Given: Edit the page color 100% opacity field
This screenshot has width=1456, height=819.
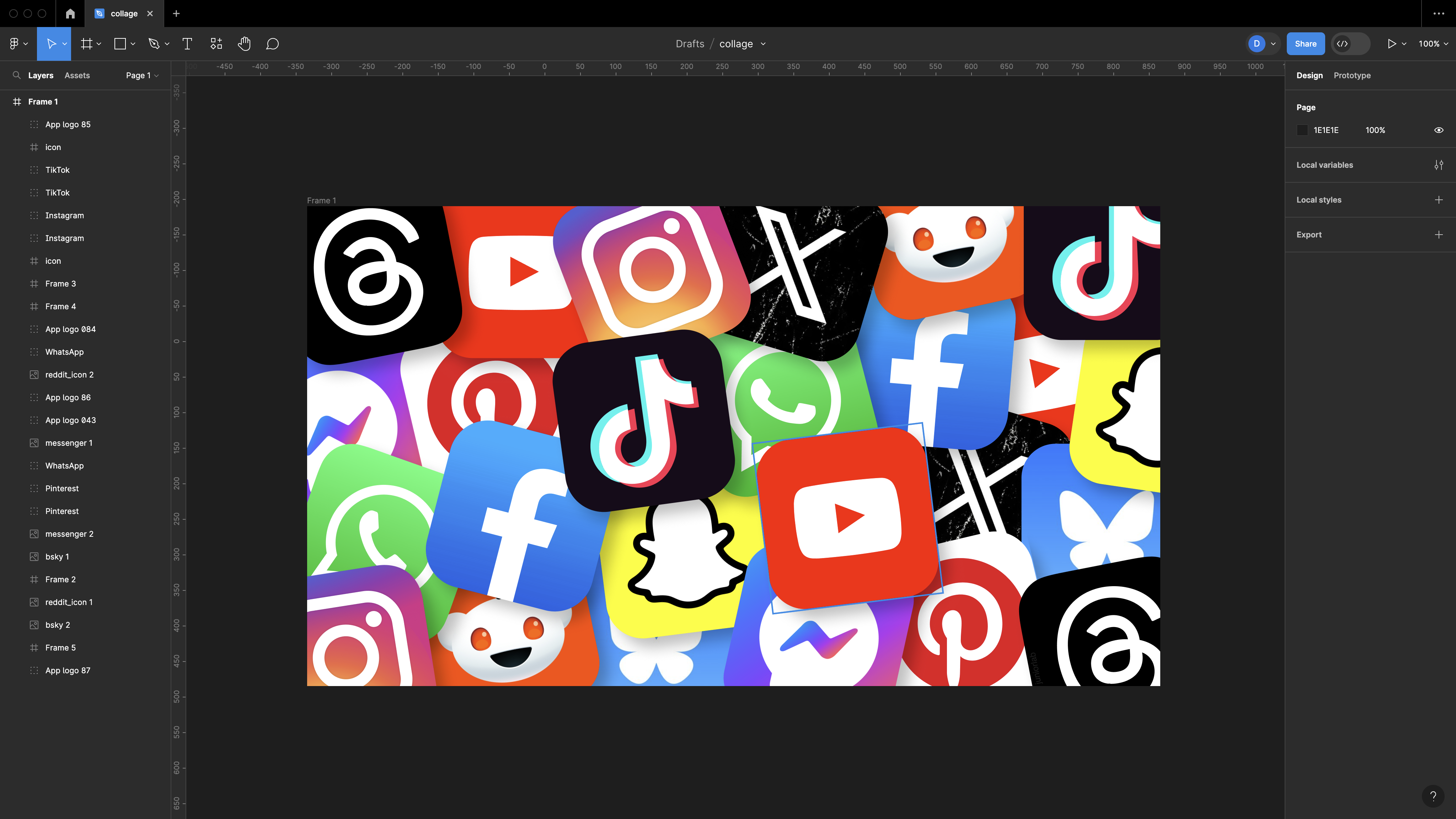Looking at the screenshot, I should [x=1375, y=130].
